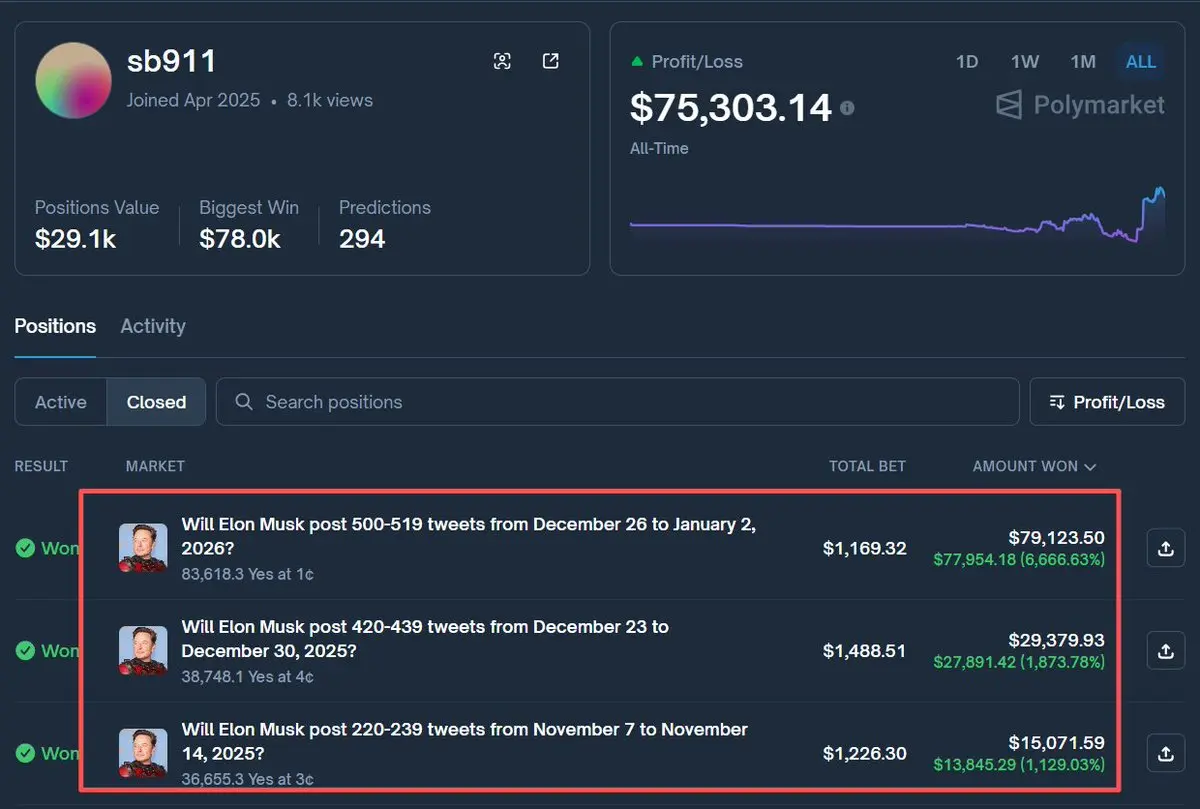This screenshot has width=1200, height=809.
Task: Select the 1W timeframe
Action: 1025,62
